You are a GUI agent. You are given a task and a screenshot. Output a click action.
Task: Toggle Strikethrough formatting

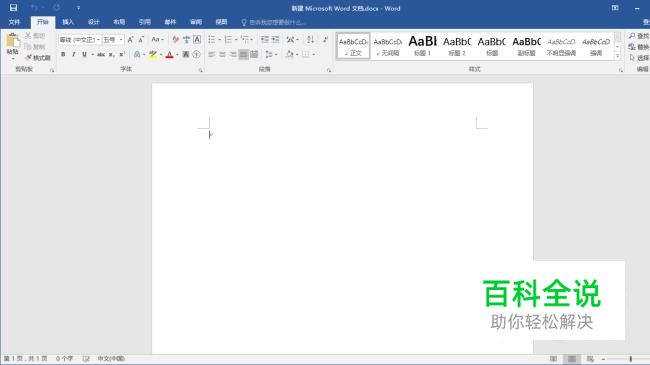101,54
